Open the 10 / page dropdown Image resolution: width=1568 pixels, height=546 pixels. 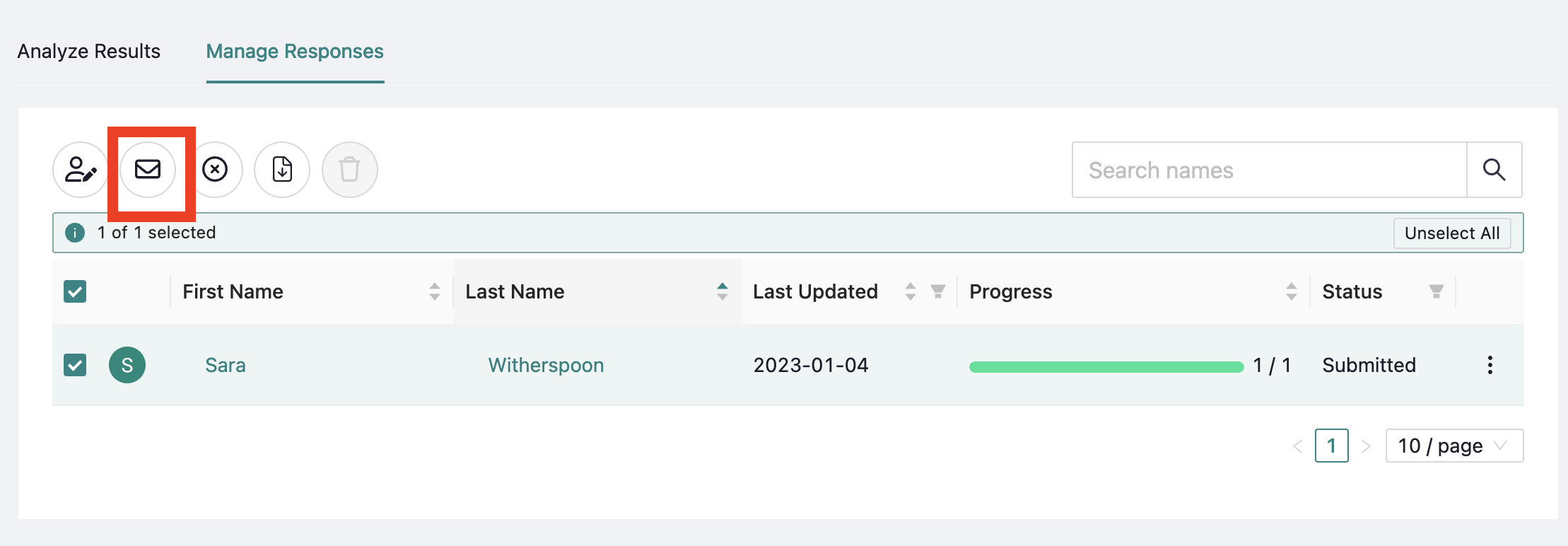[x=1454, y=446]
